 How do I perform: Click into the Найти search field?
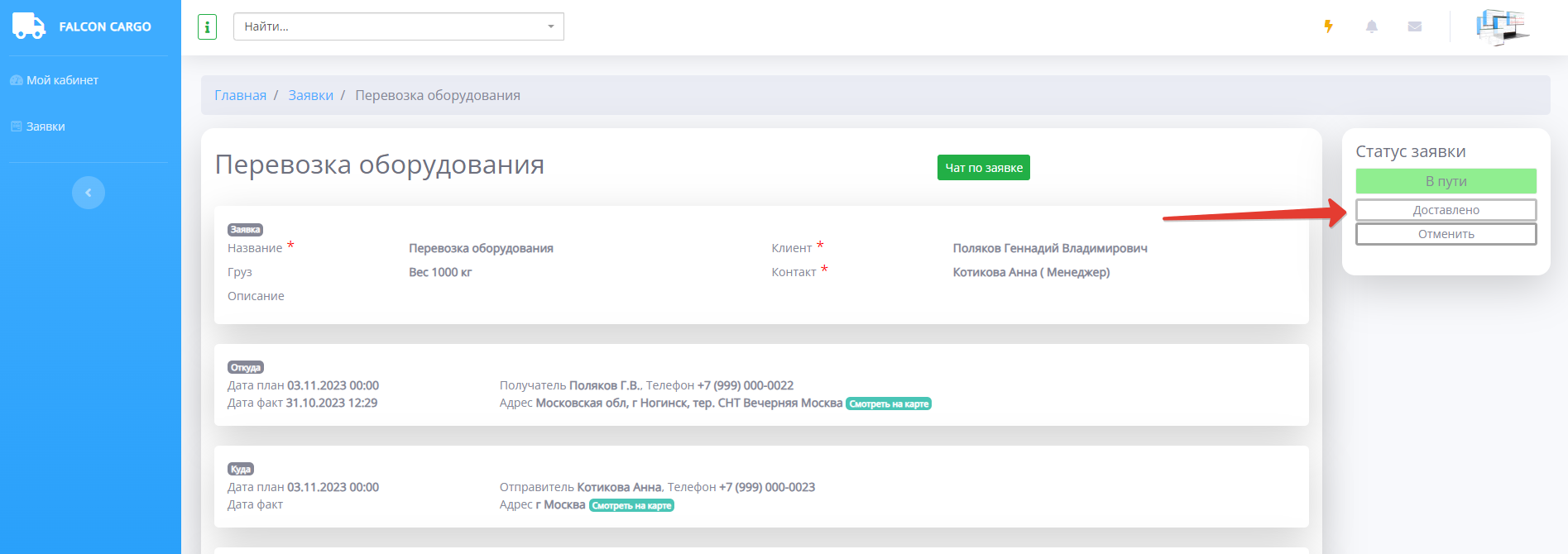[x=389, y=26]
